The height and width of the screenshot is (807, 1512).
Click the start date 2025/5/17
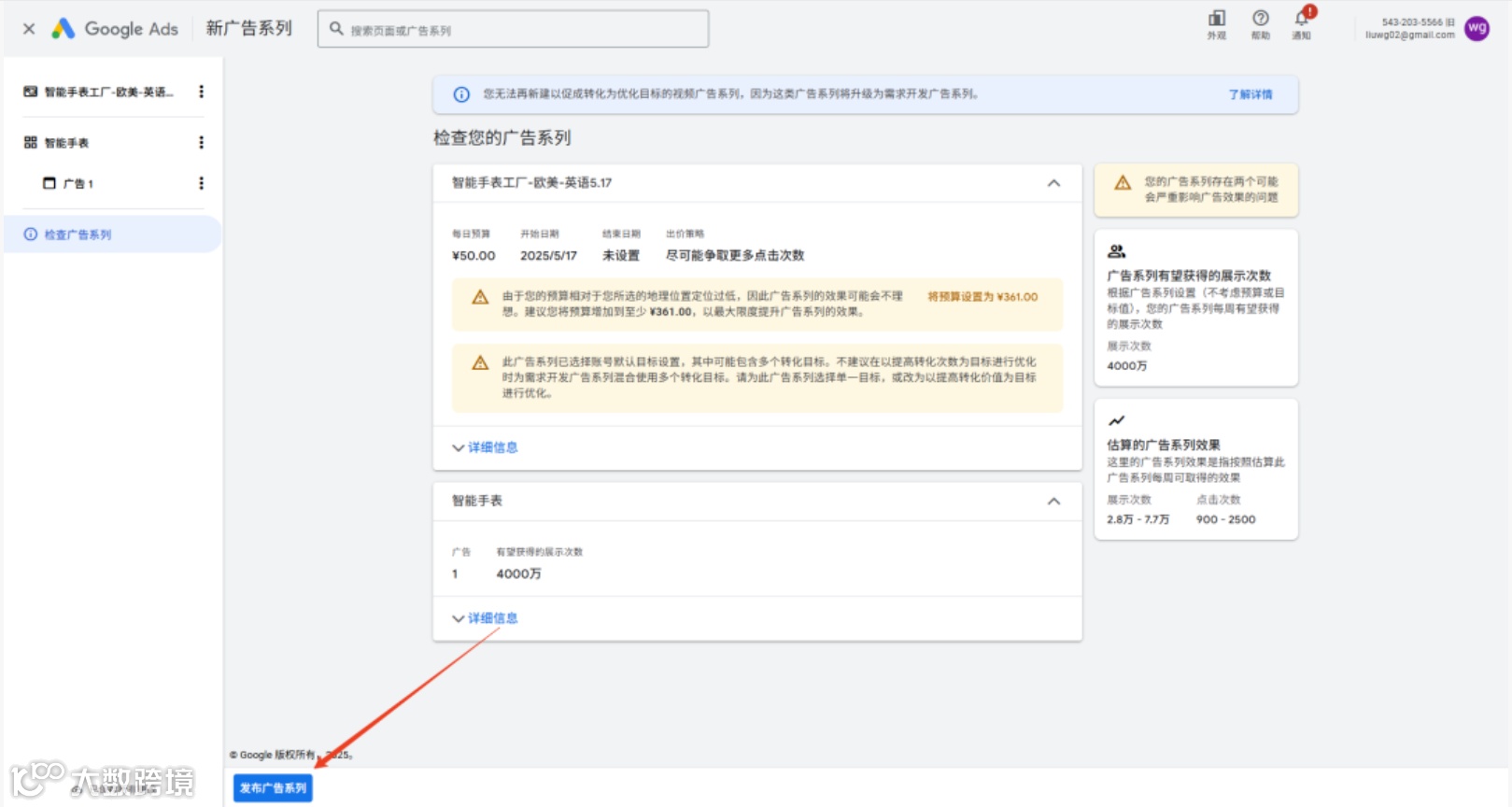point(548,256)
